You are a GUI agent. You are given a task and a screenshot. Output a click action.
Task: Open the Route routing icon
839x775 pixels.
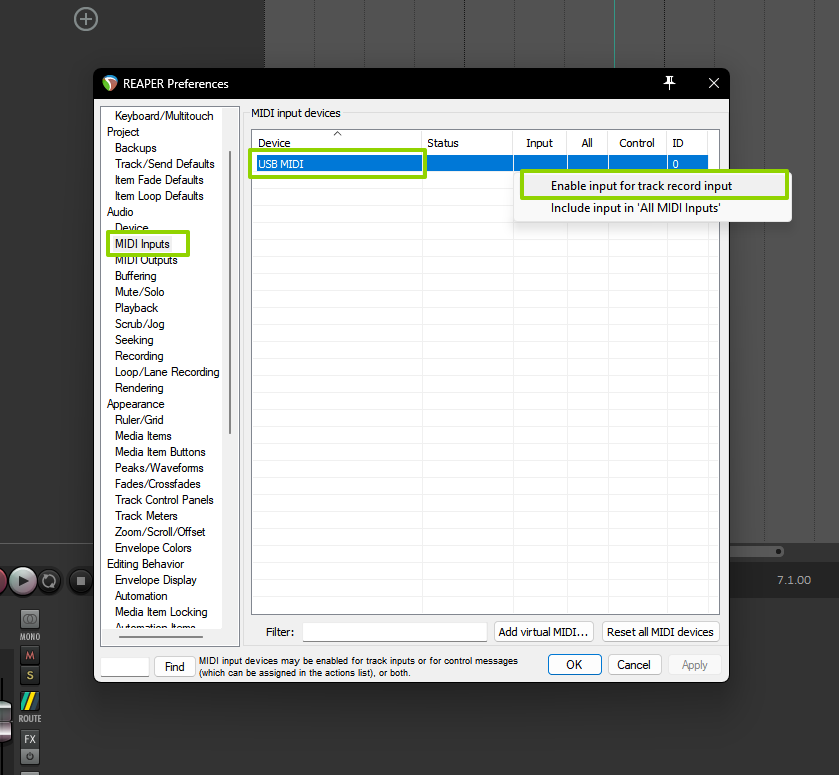click(x=30, y=701)
